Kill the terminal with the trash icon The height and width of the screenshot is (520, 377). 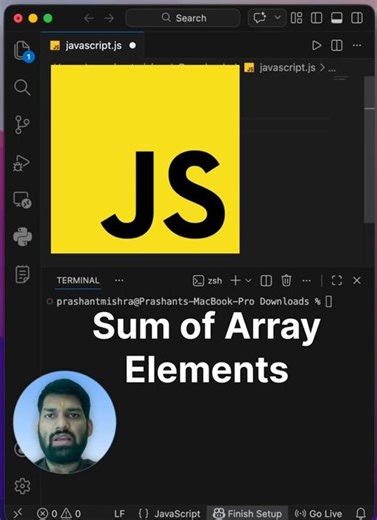pos(286,281)
